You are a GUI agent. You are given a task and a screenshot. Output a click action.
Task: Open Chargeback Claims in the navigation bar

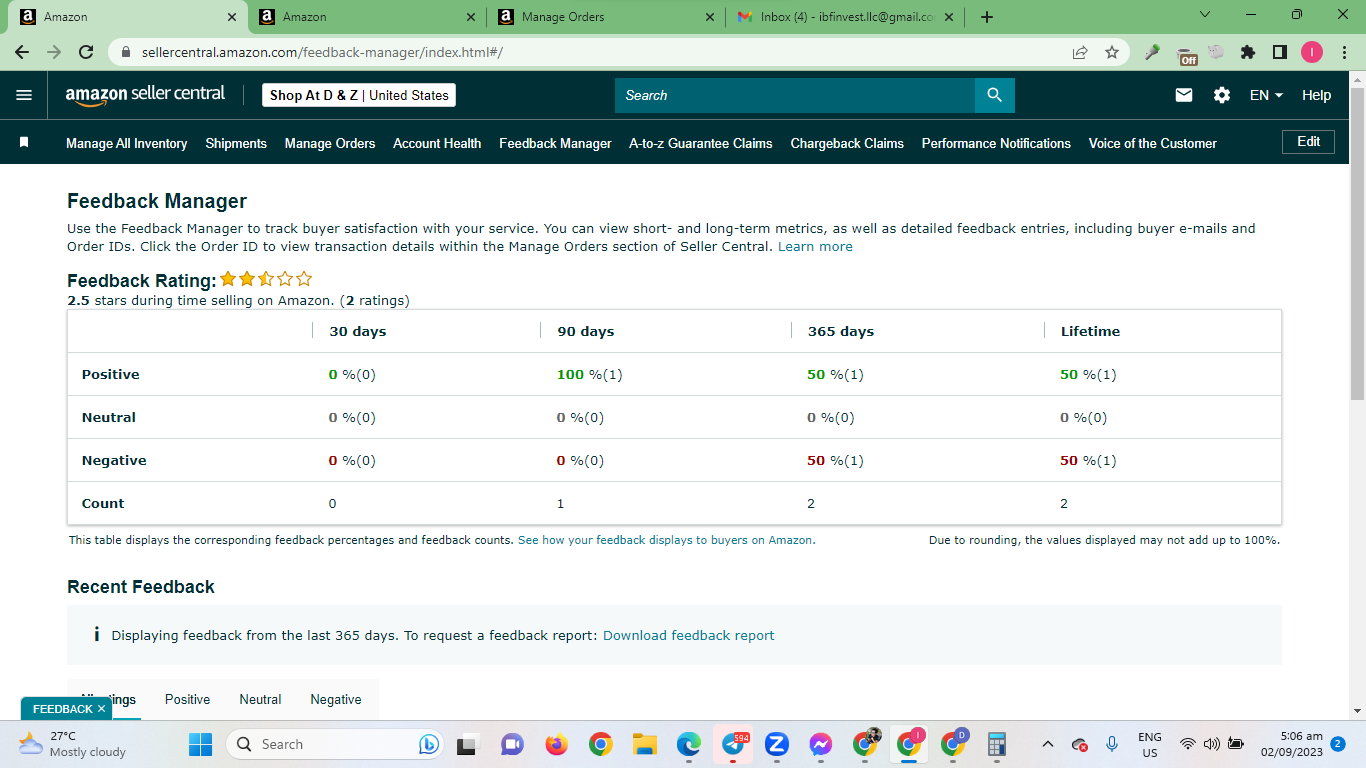click(x=847, y=143)
